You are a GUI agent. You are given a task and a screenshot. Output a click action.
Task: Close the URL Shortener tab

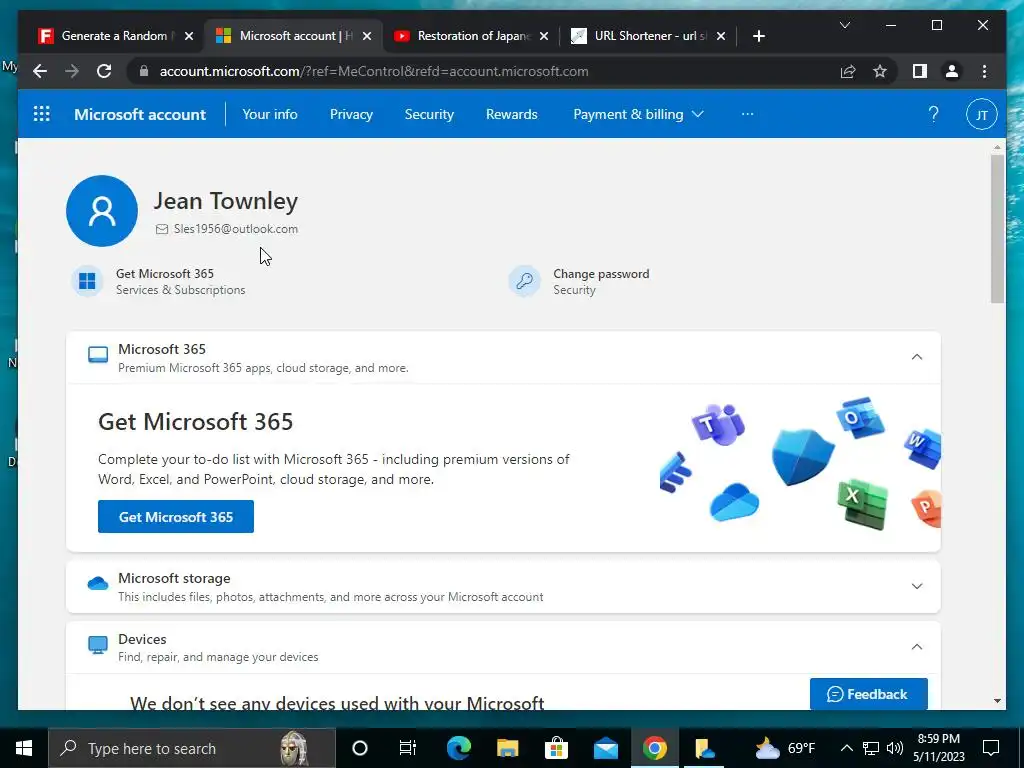tap(721, 36)
